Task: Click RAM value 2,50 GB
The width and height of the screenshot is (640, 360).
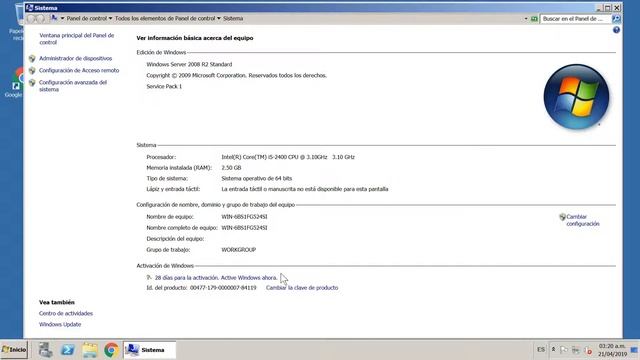Action: click(x=231, y=168)
